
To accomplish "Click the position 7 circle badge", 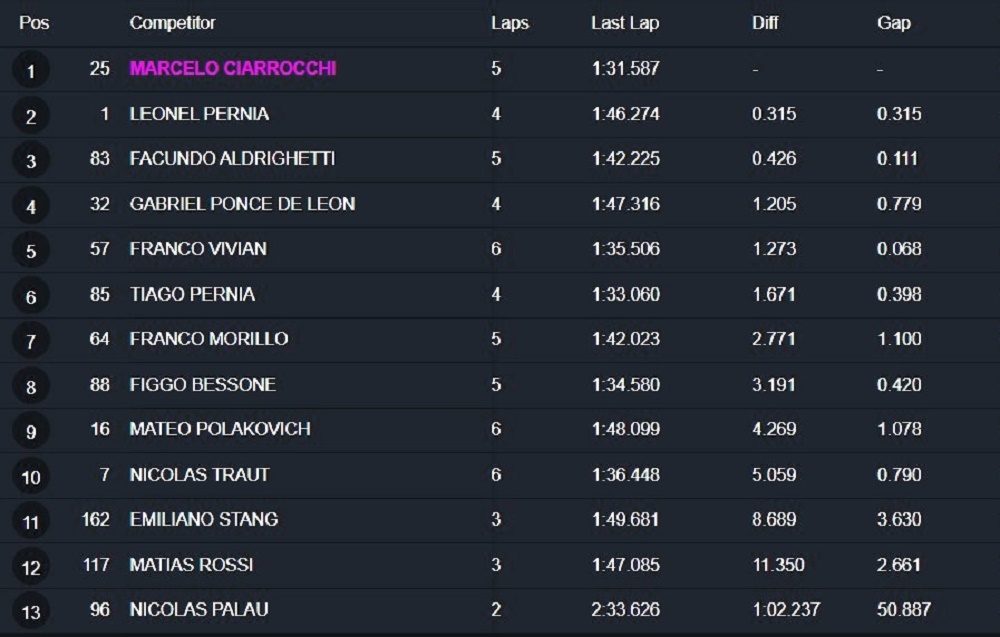I will pos(31,341).
